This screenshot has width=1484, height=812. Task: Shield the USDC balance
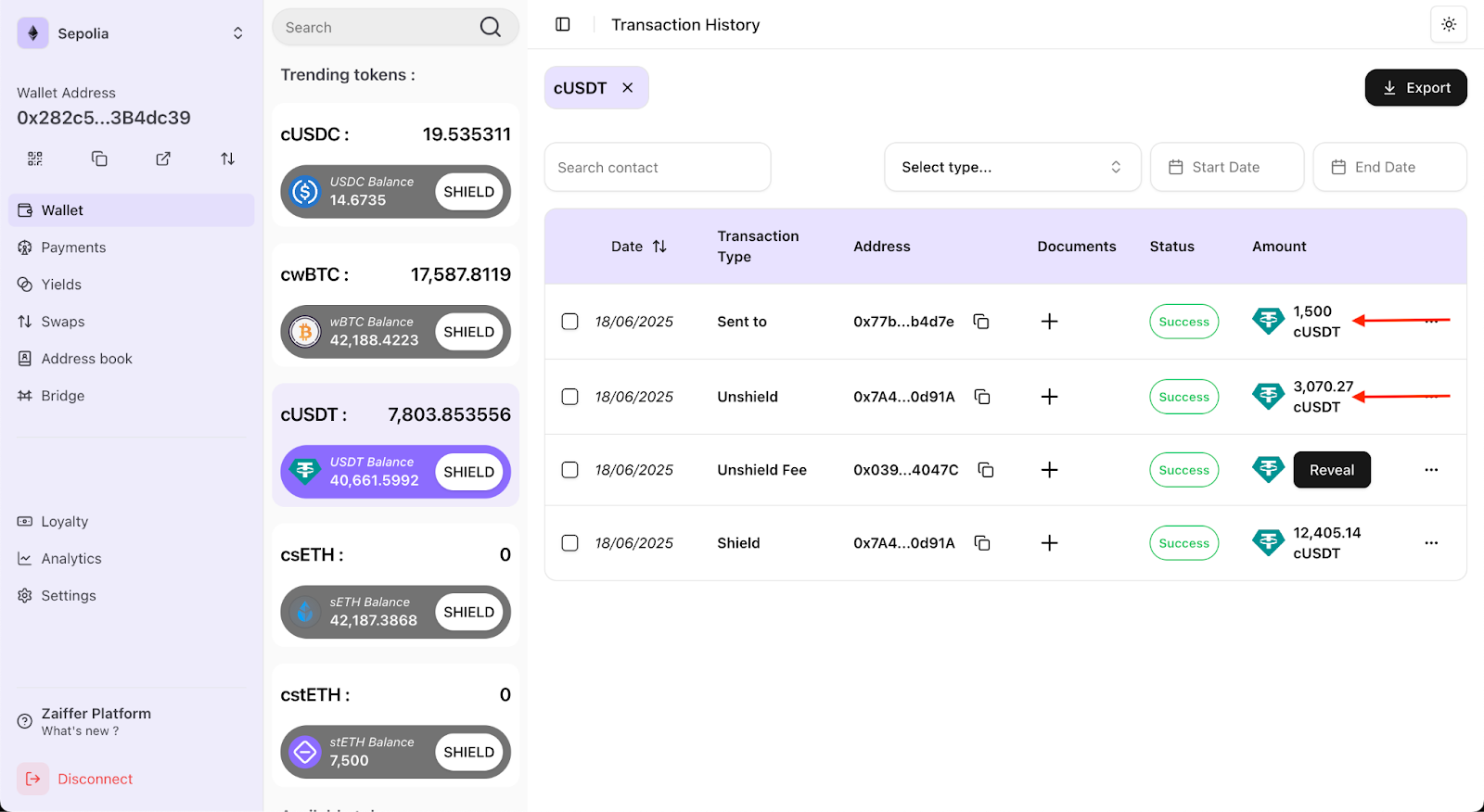[469, 192]
